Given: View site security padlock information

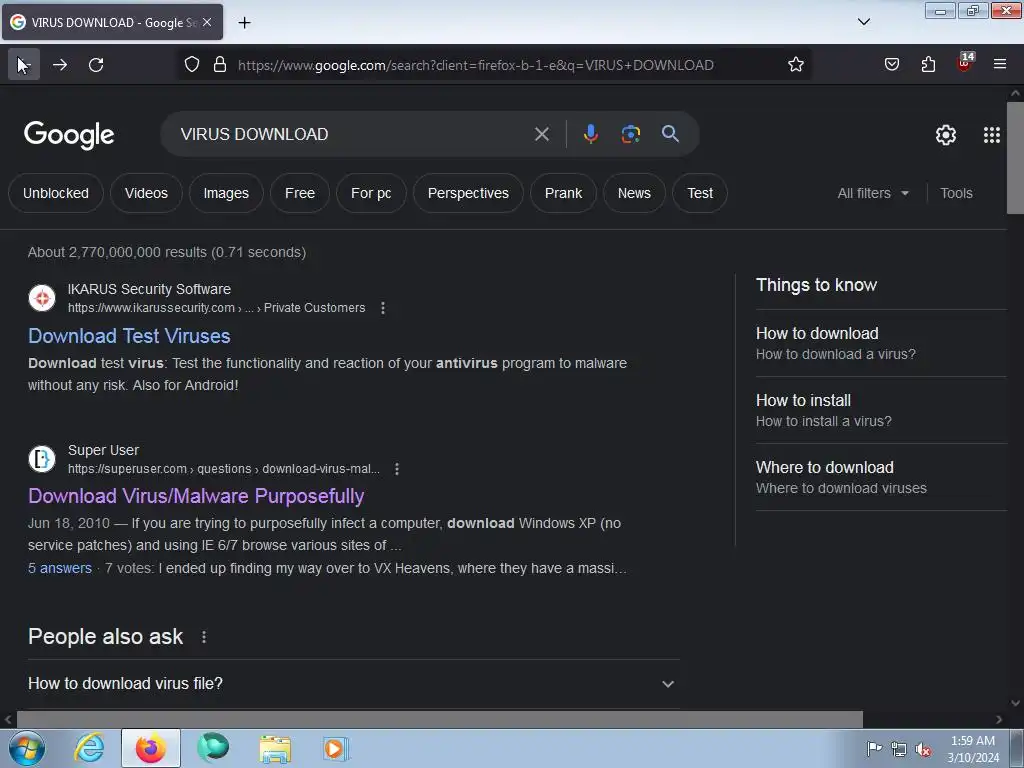Looking at the screenshot, I should (220, 65).
